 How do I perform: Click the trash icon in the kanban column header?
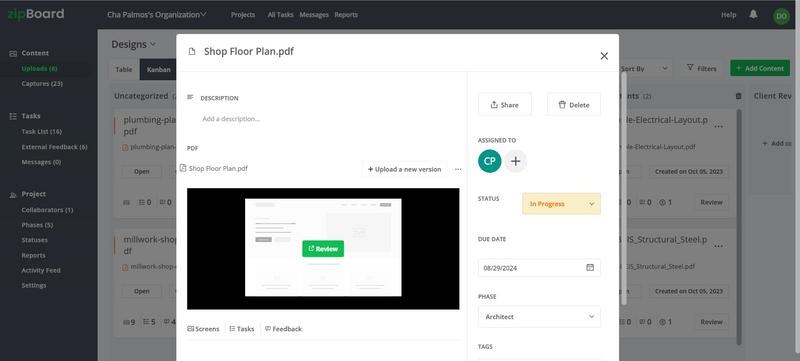coord(738,96)
